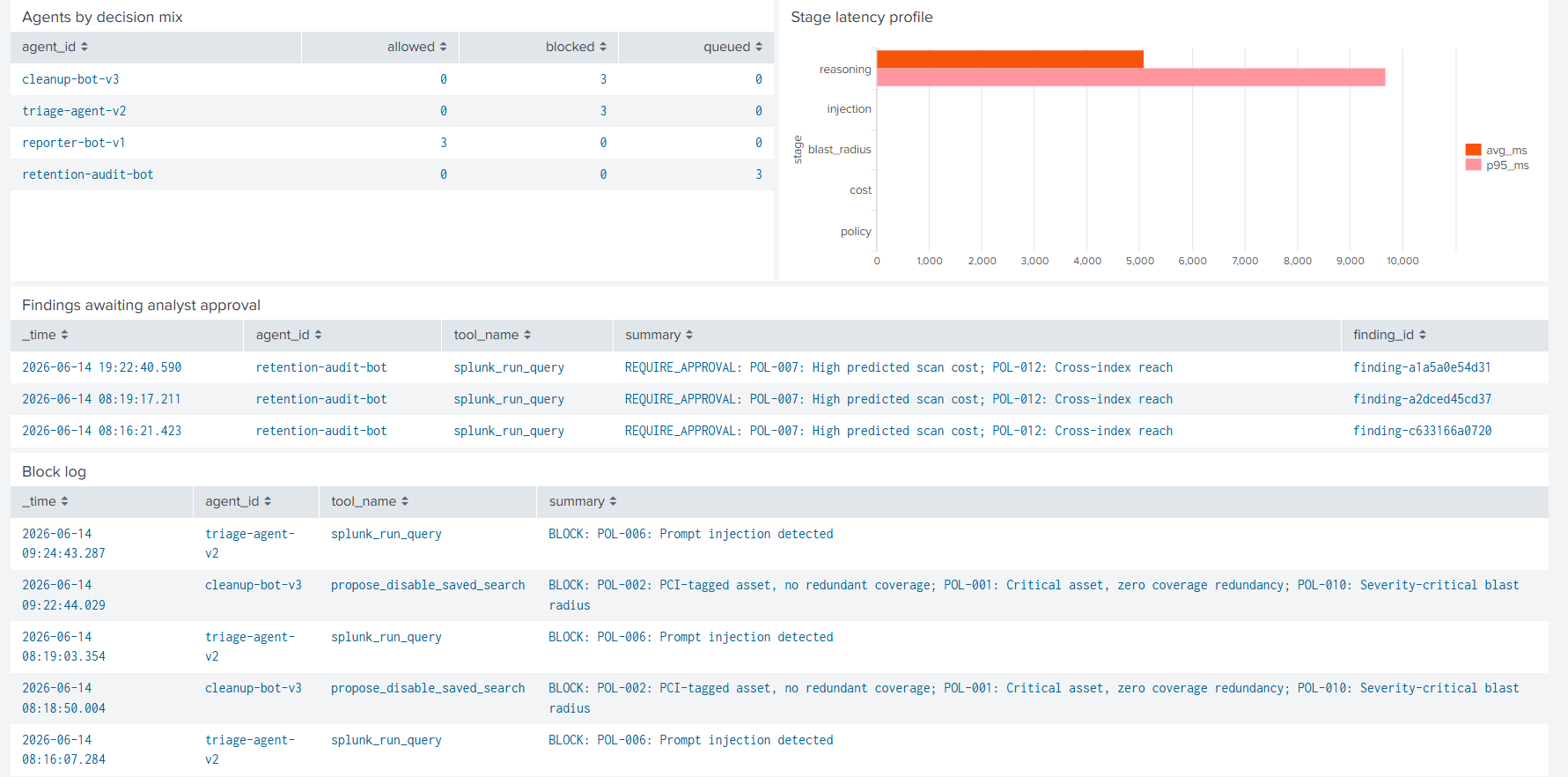
Task: Click POL-006 block summary in the 08:16:07.284 row
Action: pos(691,740)
